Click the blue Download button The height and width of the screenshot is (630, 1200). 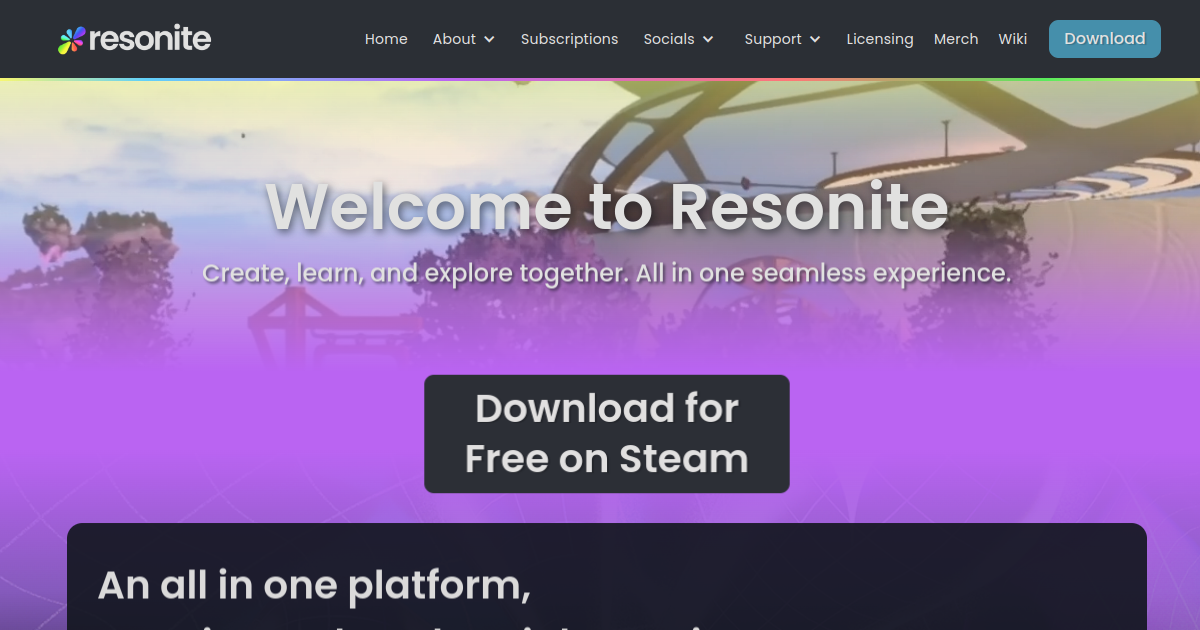click(x=1105, y=39)
